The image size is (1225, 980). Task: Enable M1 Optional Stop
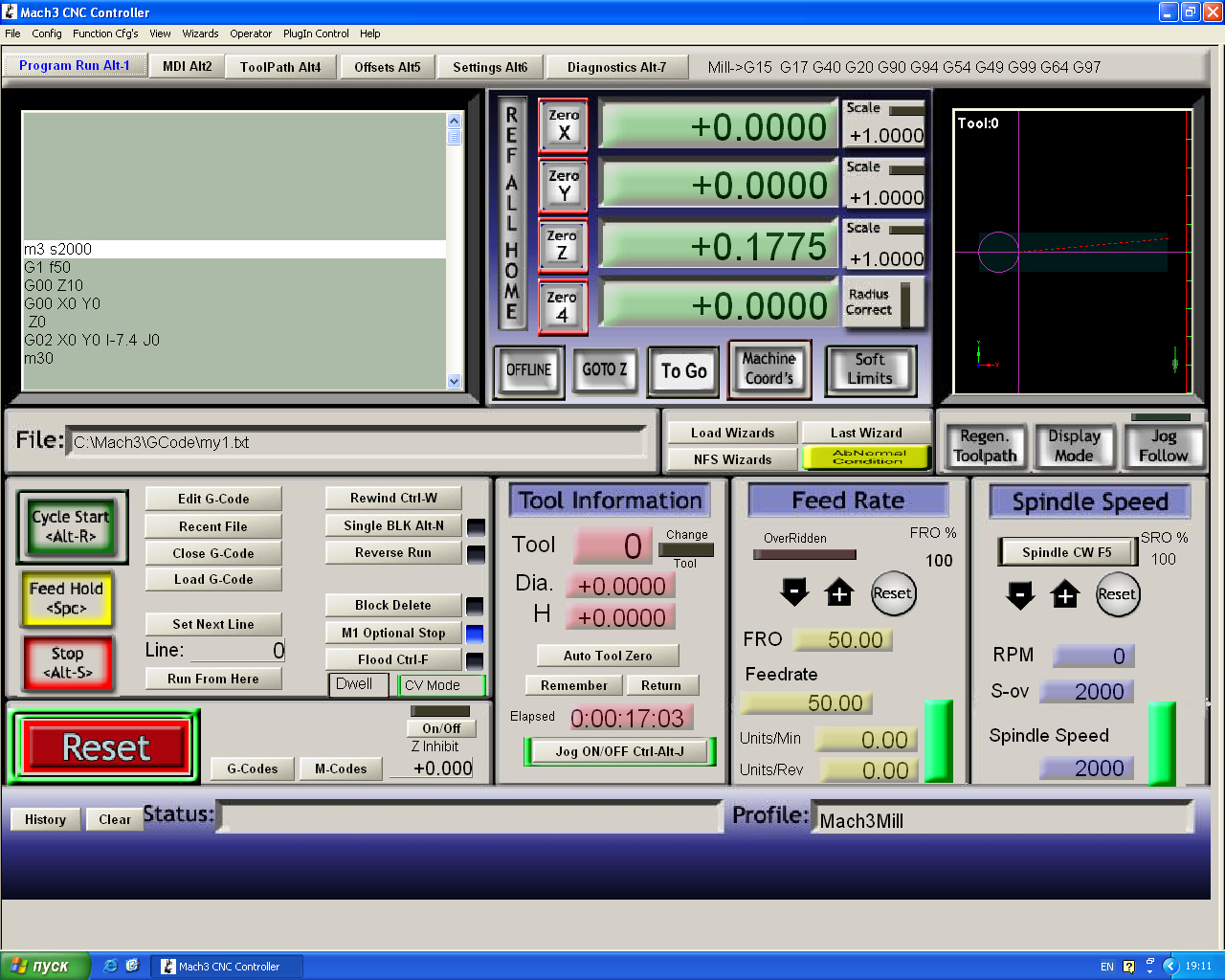pyautogui.click(x=393, y=633)
